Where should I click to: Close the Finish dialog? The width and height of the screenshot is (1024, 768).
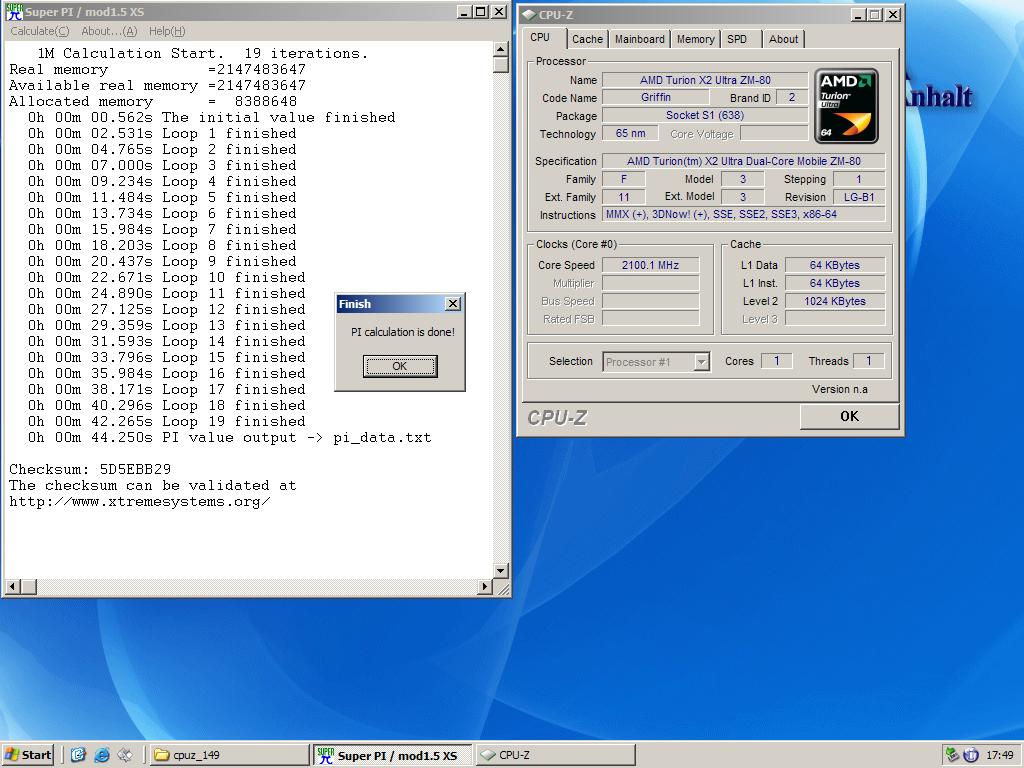pyautogui.click(x=453, y=304)
